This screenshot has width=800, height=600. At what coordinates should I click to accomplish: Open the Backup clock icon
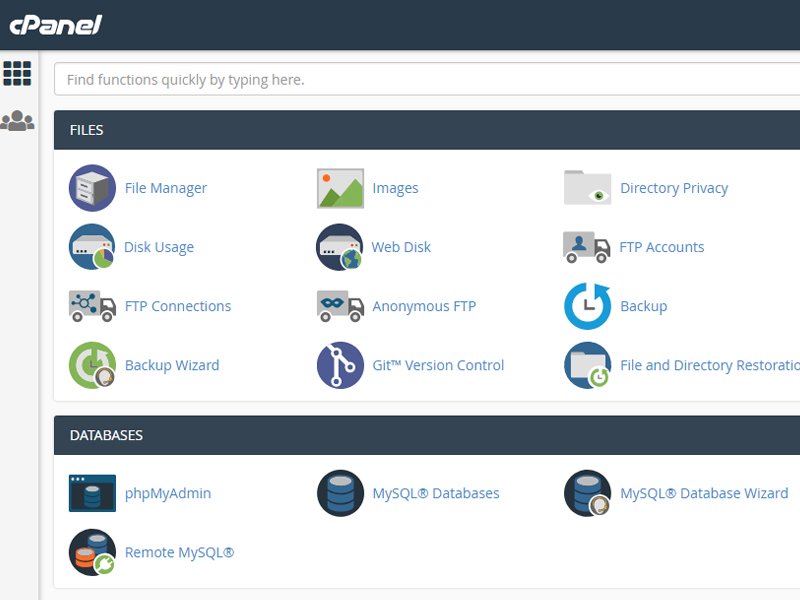(588, 306)
